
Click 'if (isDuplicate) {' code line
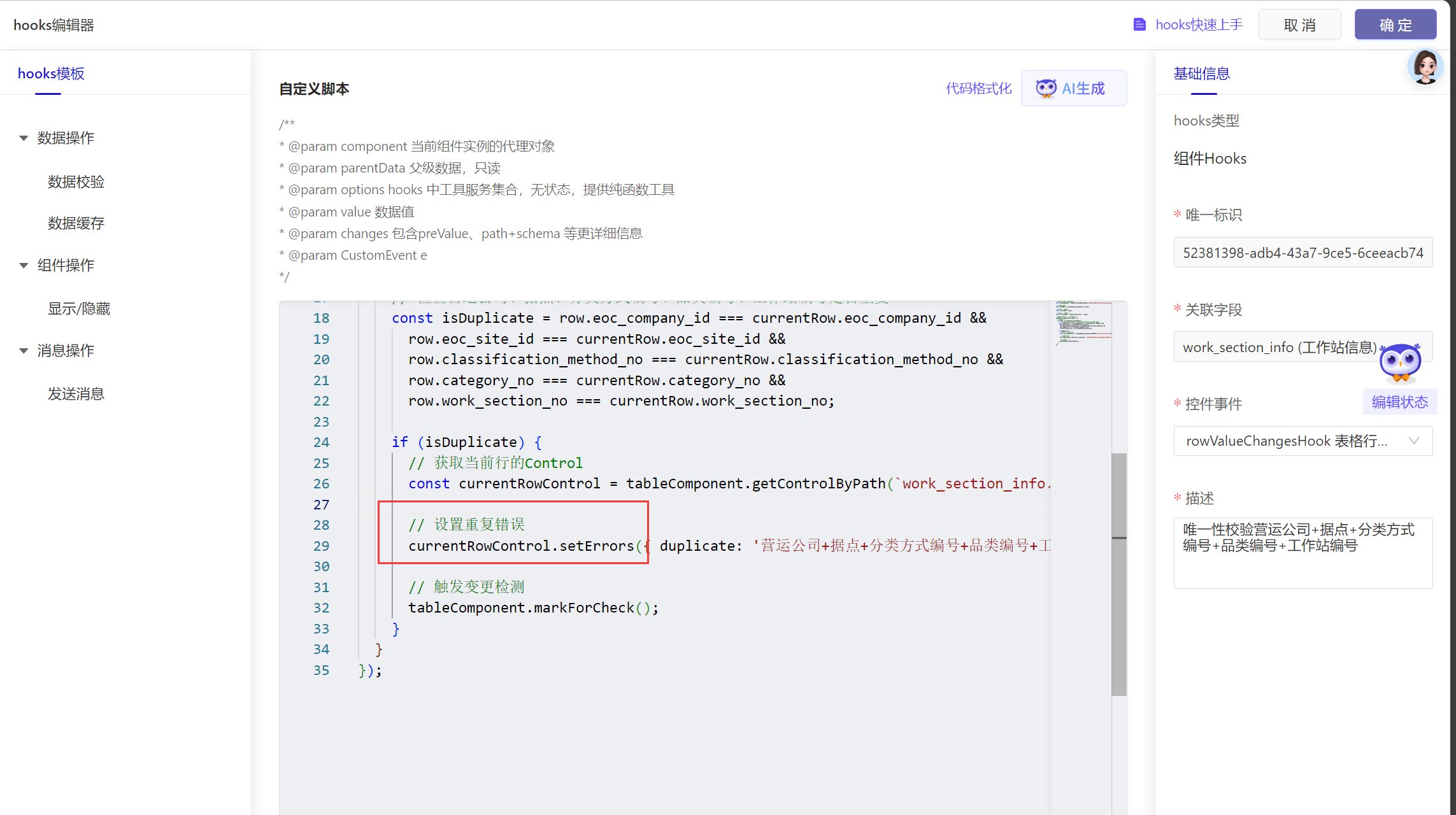(x=467, y=443)
